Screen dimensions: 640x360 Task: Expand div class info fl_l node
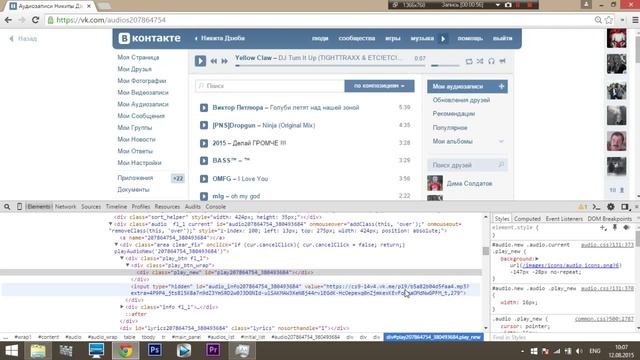pyautogui.click(x=122, y=307)
